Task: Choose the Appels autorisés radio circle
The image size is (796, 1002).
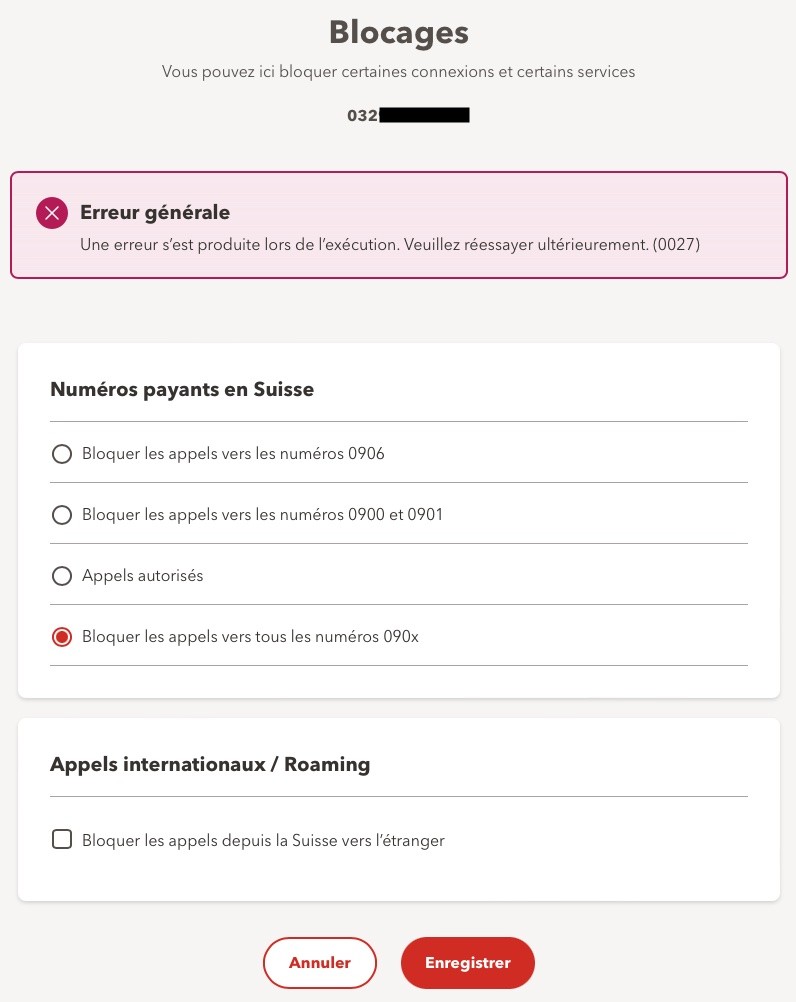Action: tap(62, 576)
